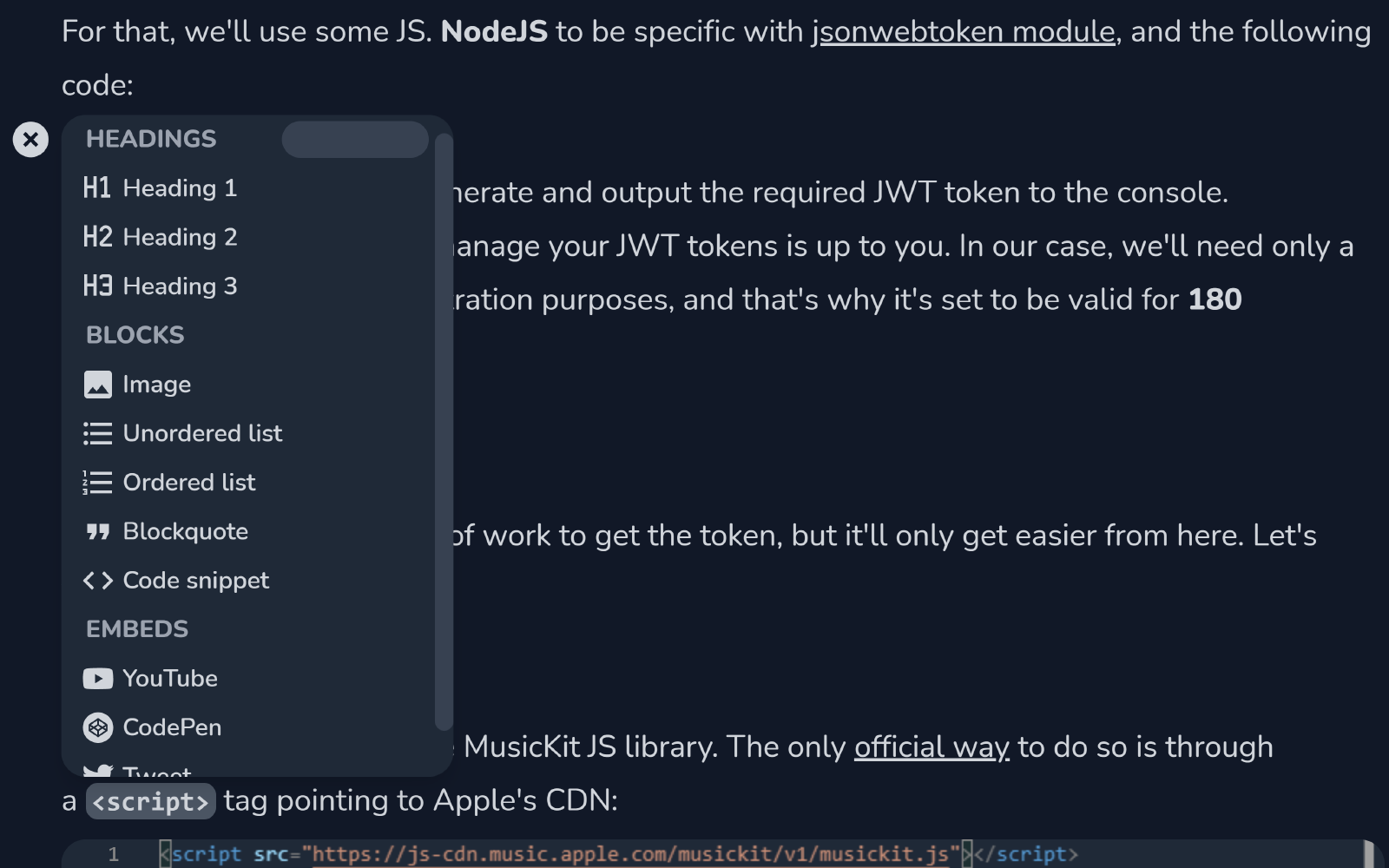Click the CodePen embed icon

(98, 727)
